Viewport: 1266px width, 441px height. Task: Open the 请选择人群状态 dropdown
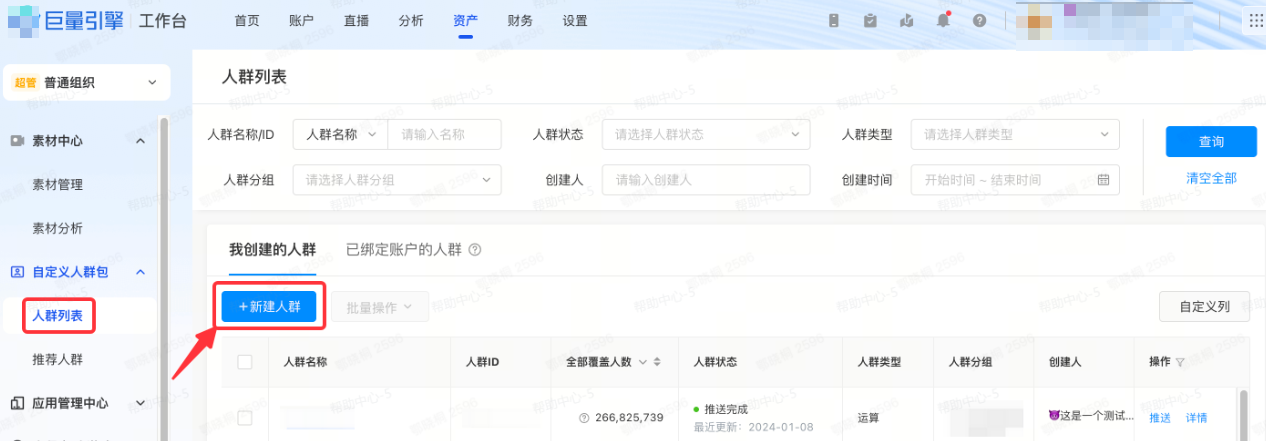click(706, 134)
